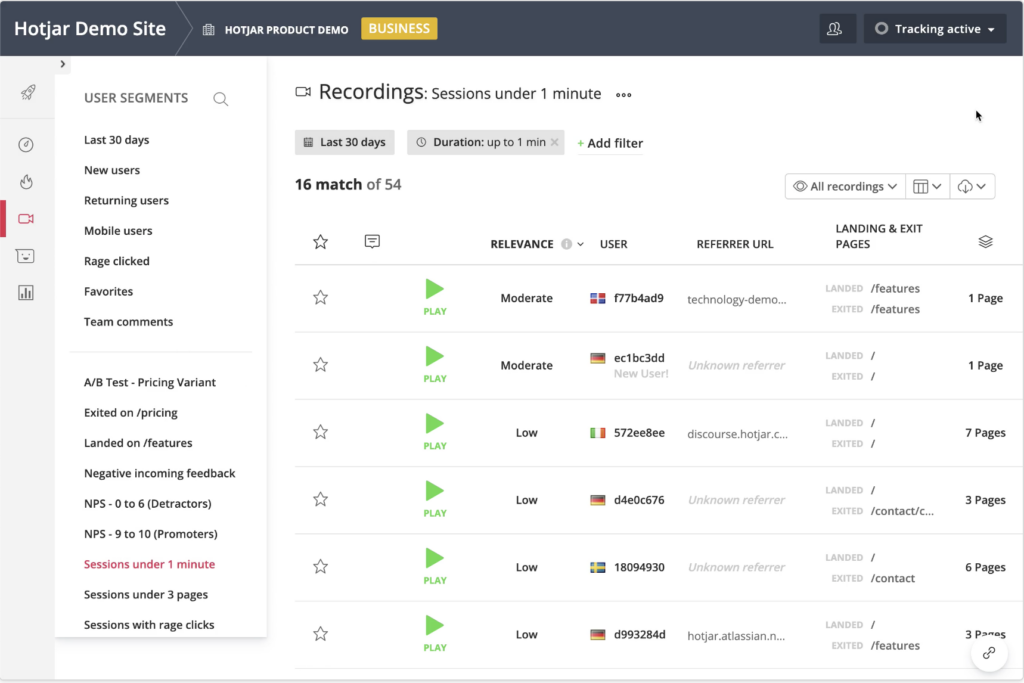1024x683 pixels.
Task: Play the recording of user ec1bc3dd
Action: pyautogui.click(x=435, y=364)
